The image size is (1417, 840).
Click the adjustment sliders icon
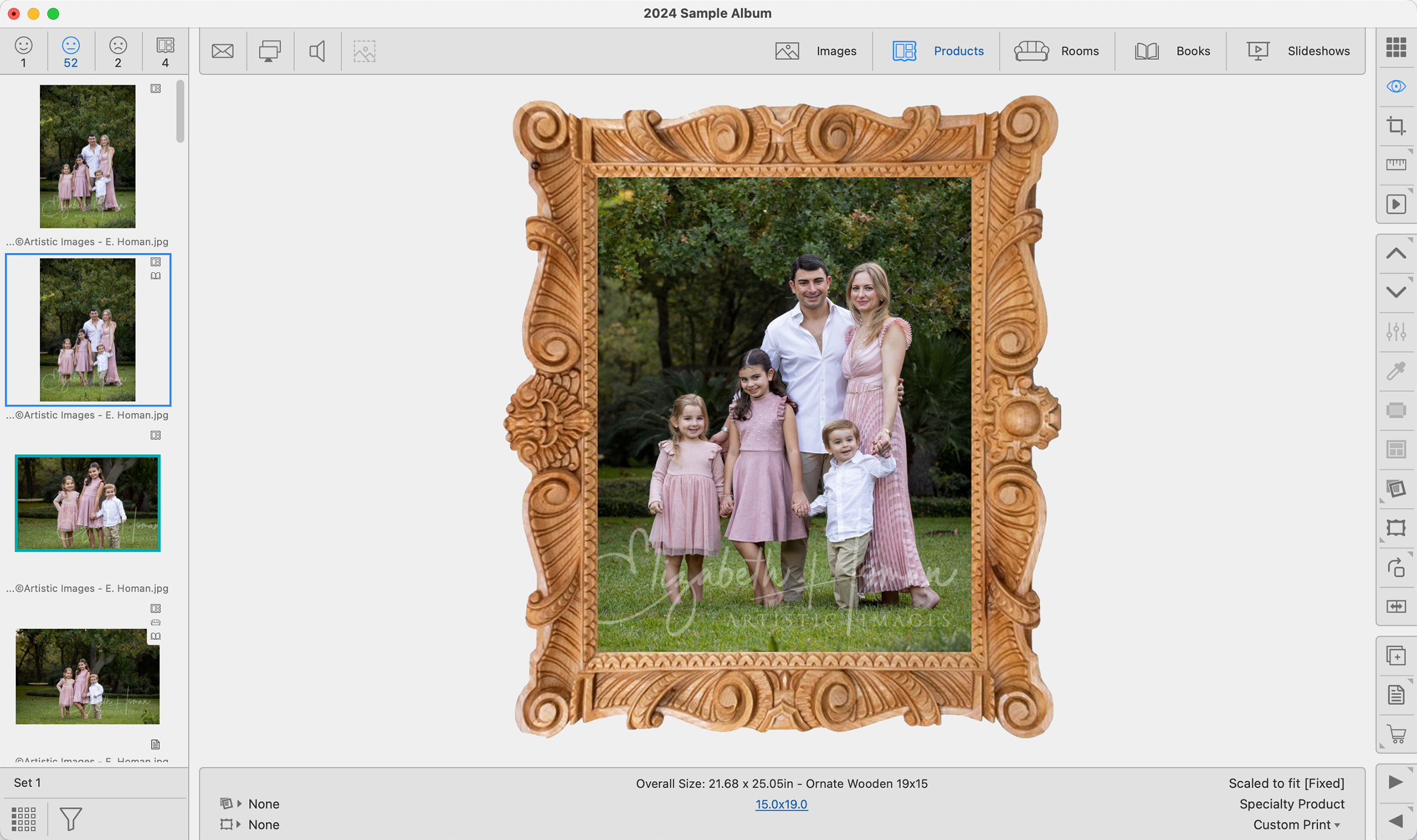pos(1396,331)
